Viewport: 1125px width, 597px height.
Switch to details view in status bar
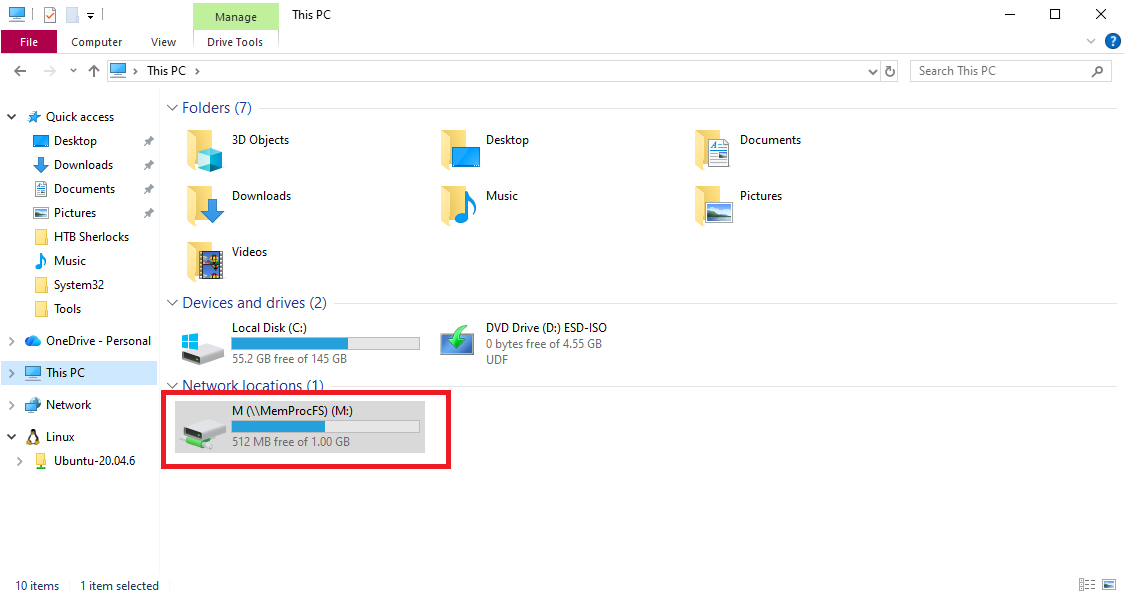click(x=1087, y=585)
